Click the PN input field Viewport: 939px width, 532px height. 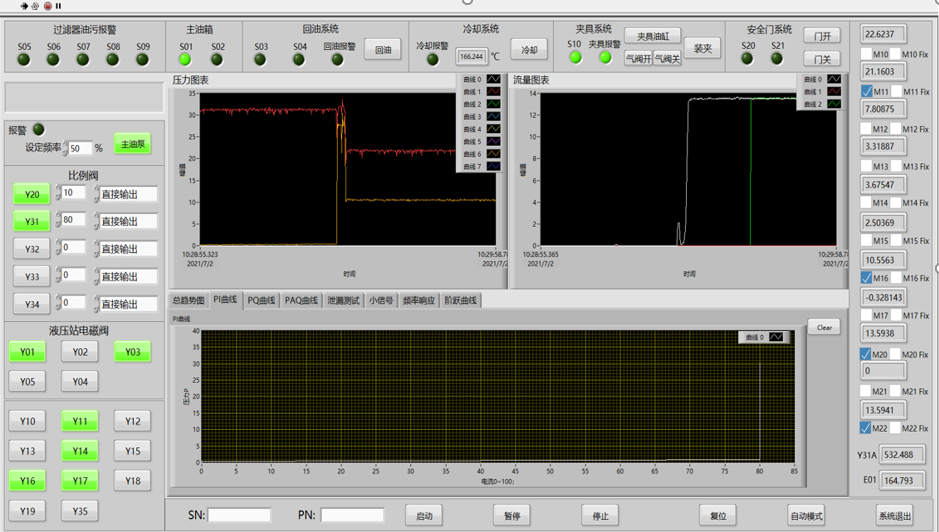pyautogui.click(x=352, y=515)
